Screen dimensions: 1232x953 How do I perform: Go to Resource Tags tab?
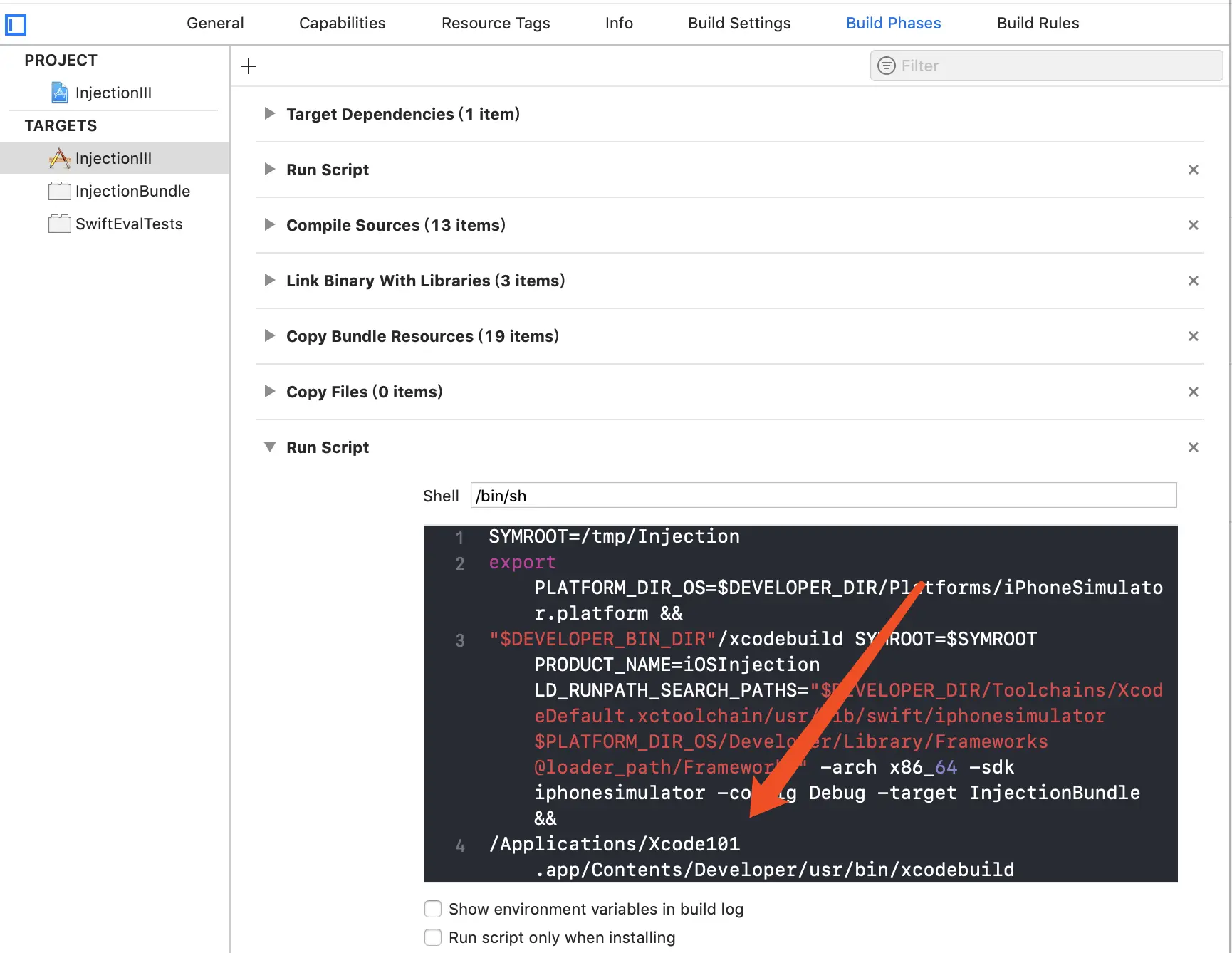click(x=496, y=23)
